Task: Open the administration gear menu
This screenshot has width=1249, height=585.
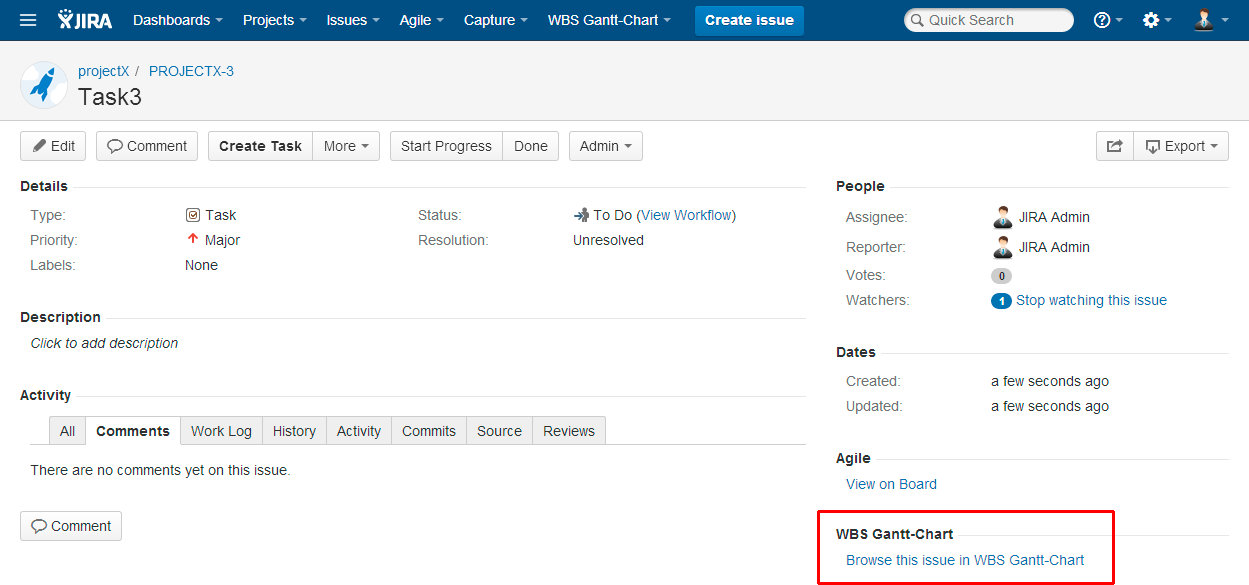Action: click(x=1156, y=20)
